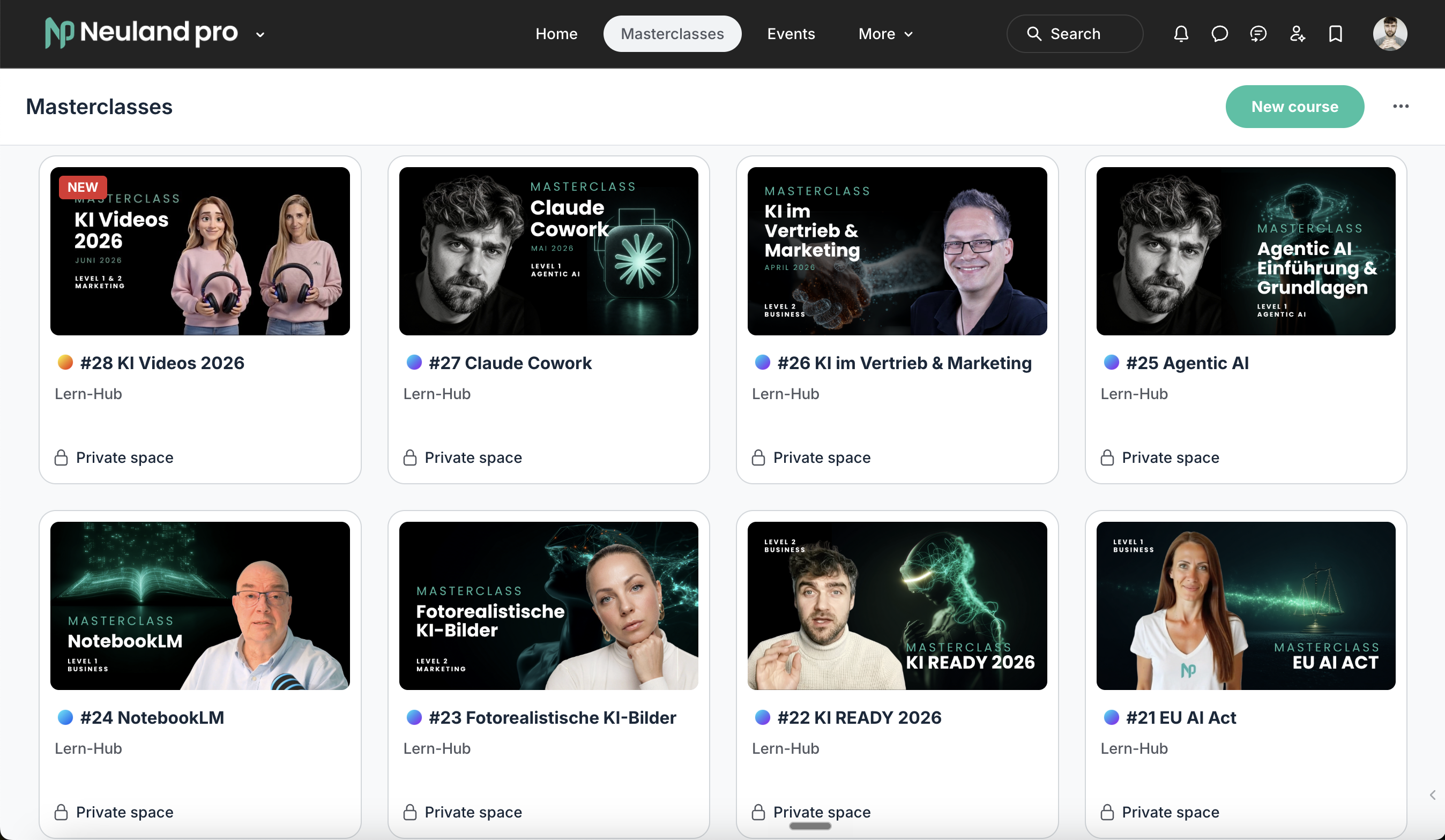
Task: Click the purple dot beside #27 Claude Cowork
Action: point(414,362)
